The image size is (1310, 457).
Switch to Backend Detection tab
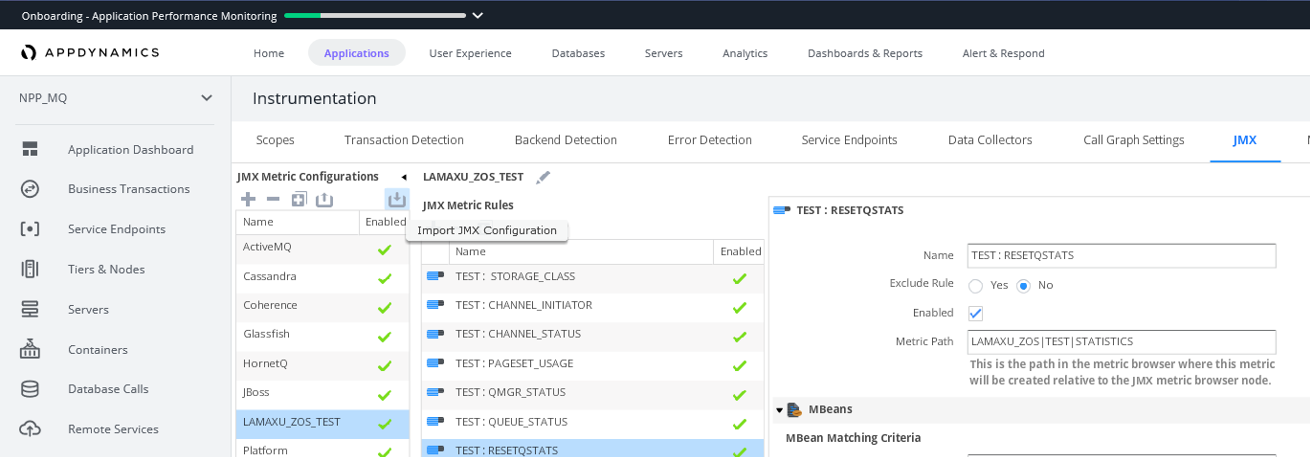(x=566, y=140)
